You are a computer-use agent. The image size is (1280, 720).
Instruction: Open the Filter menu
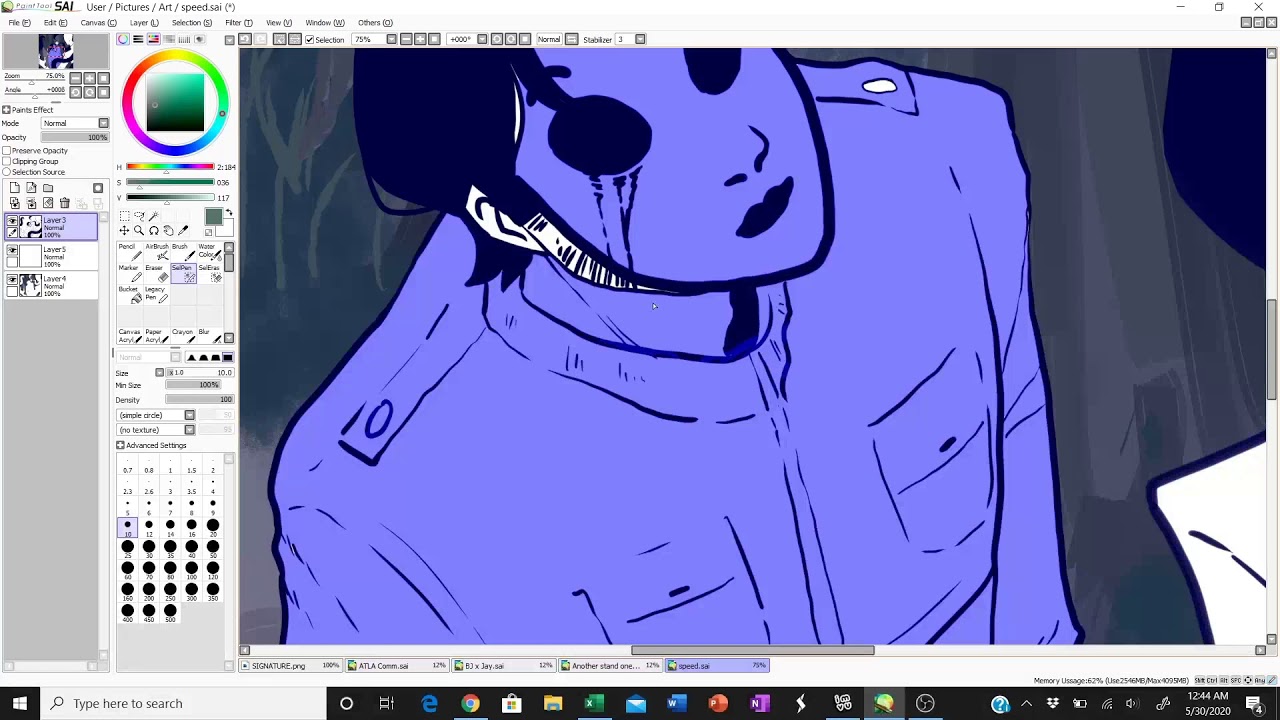click(x=238, y=22)
